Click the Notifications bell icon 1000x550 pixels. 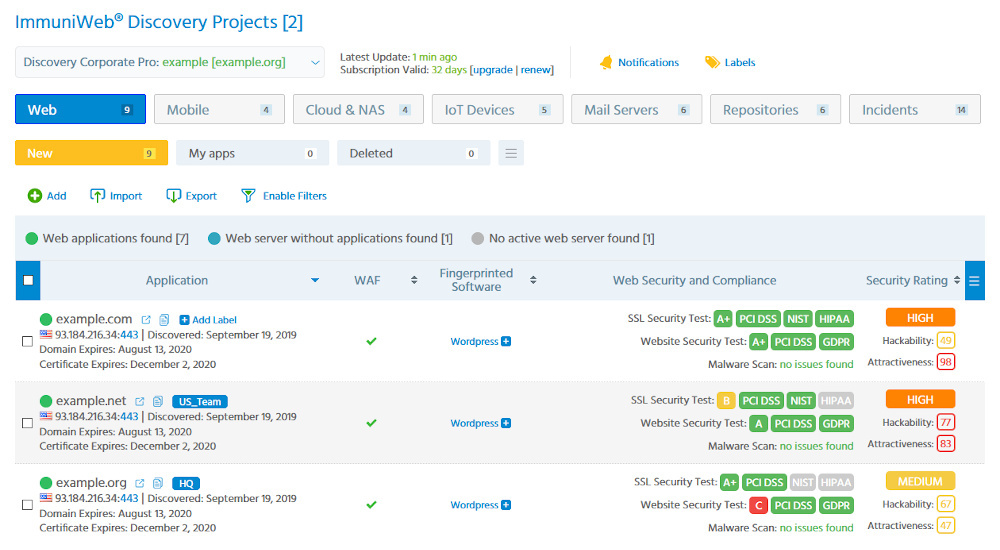coord(605,62)
